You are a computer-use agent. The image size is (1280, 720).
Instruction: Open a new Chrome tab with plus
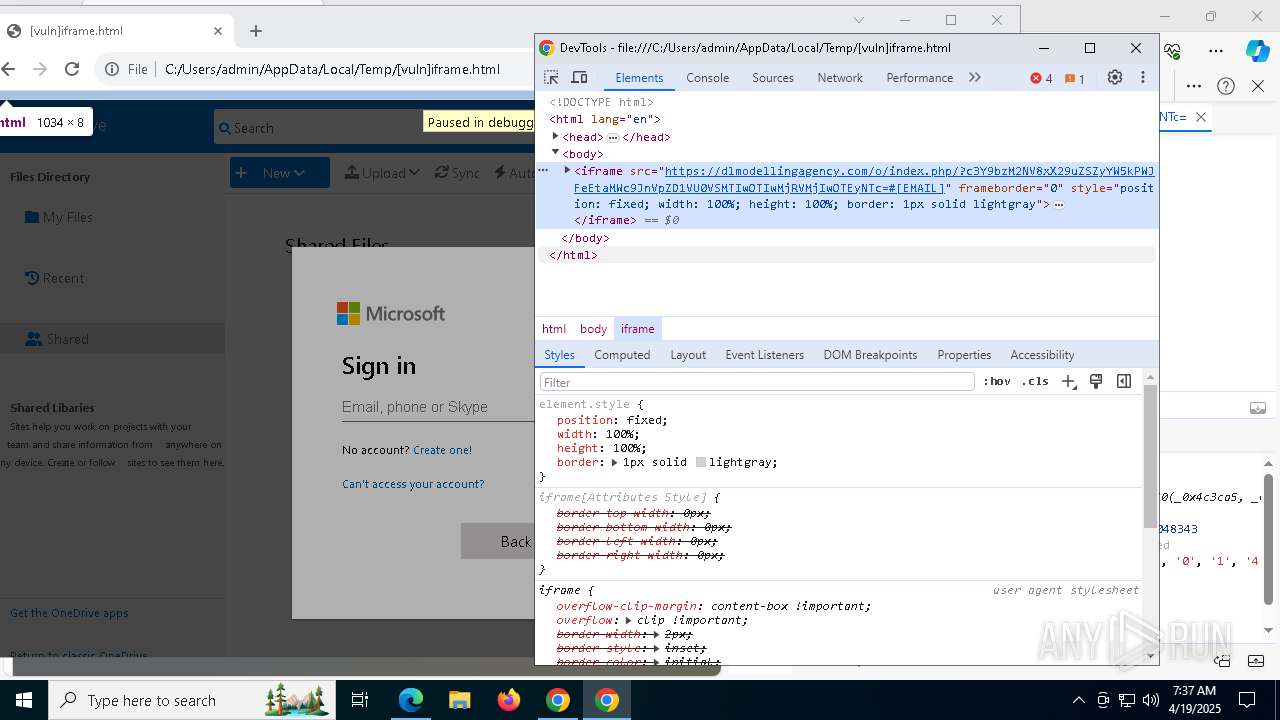pyautogui.click(x=256, y=31)
